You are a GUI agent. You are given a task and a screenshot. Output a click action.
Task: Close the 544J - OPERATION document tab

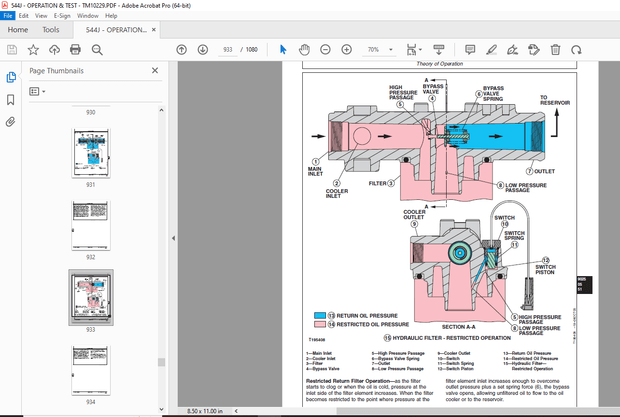(154, 30)
